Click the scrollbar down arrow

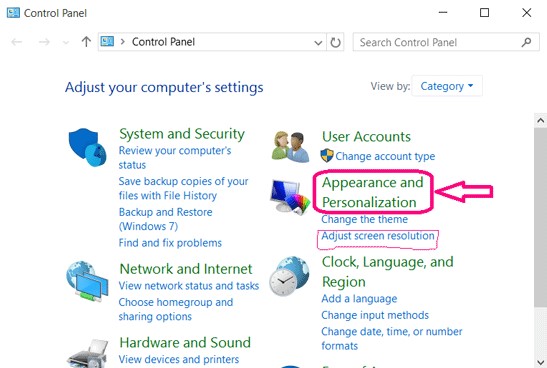[x=540, y=362]
